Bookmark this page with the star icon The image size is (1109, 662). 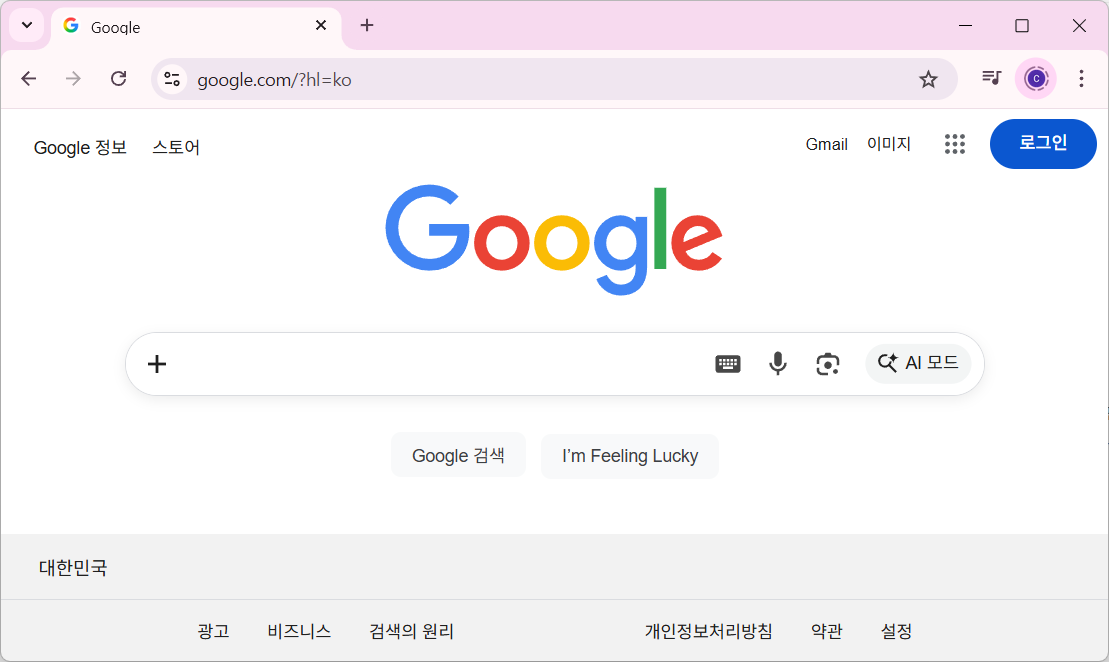(928, 79)
